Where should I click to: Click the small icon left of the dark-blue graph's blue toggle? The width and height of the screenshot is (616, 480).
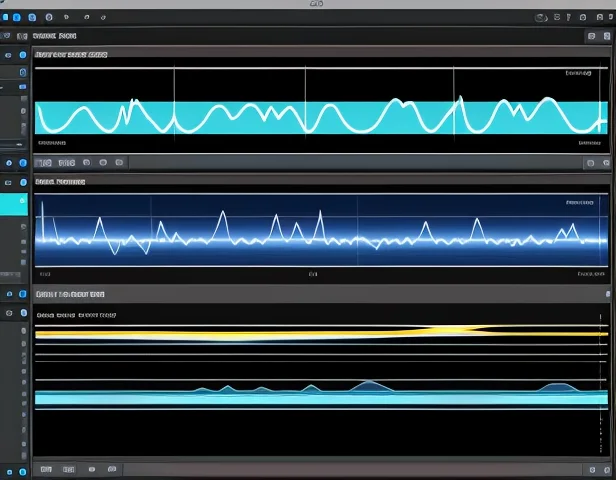coord(8,183)
